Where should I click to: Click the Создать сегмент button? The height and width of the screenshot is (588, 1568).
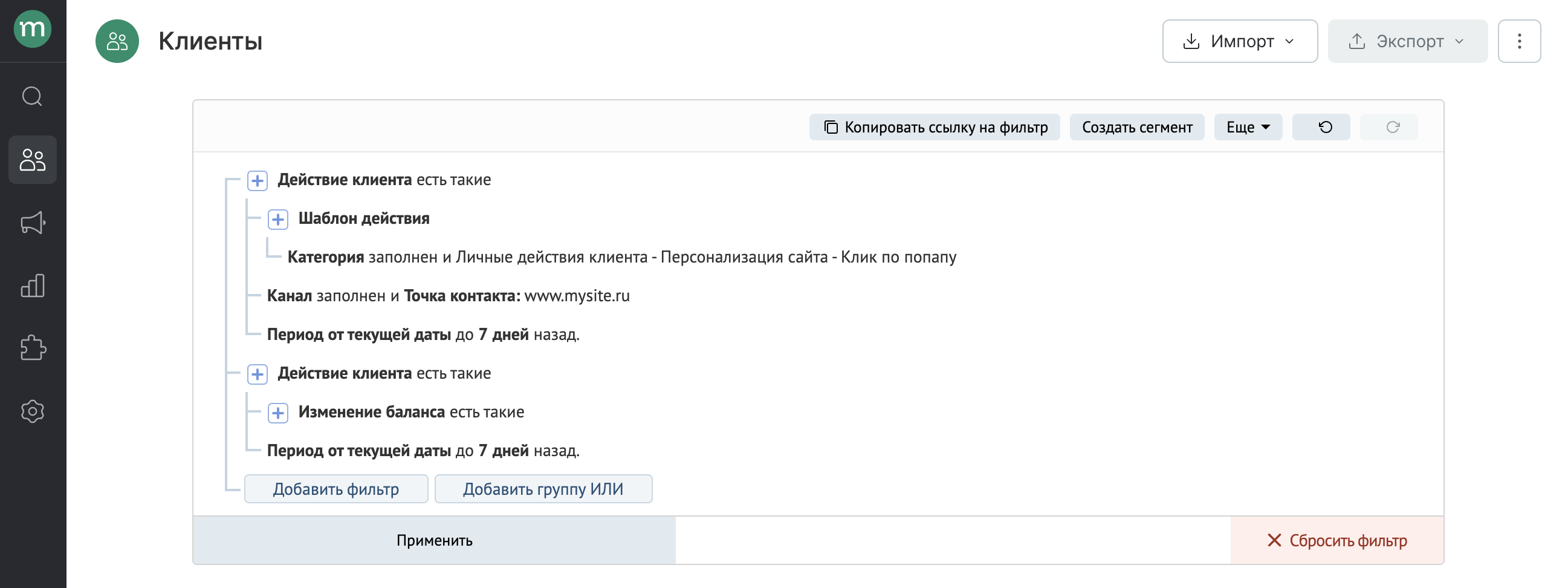(x=1136, y=127)
